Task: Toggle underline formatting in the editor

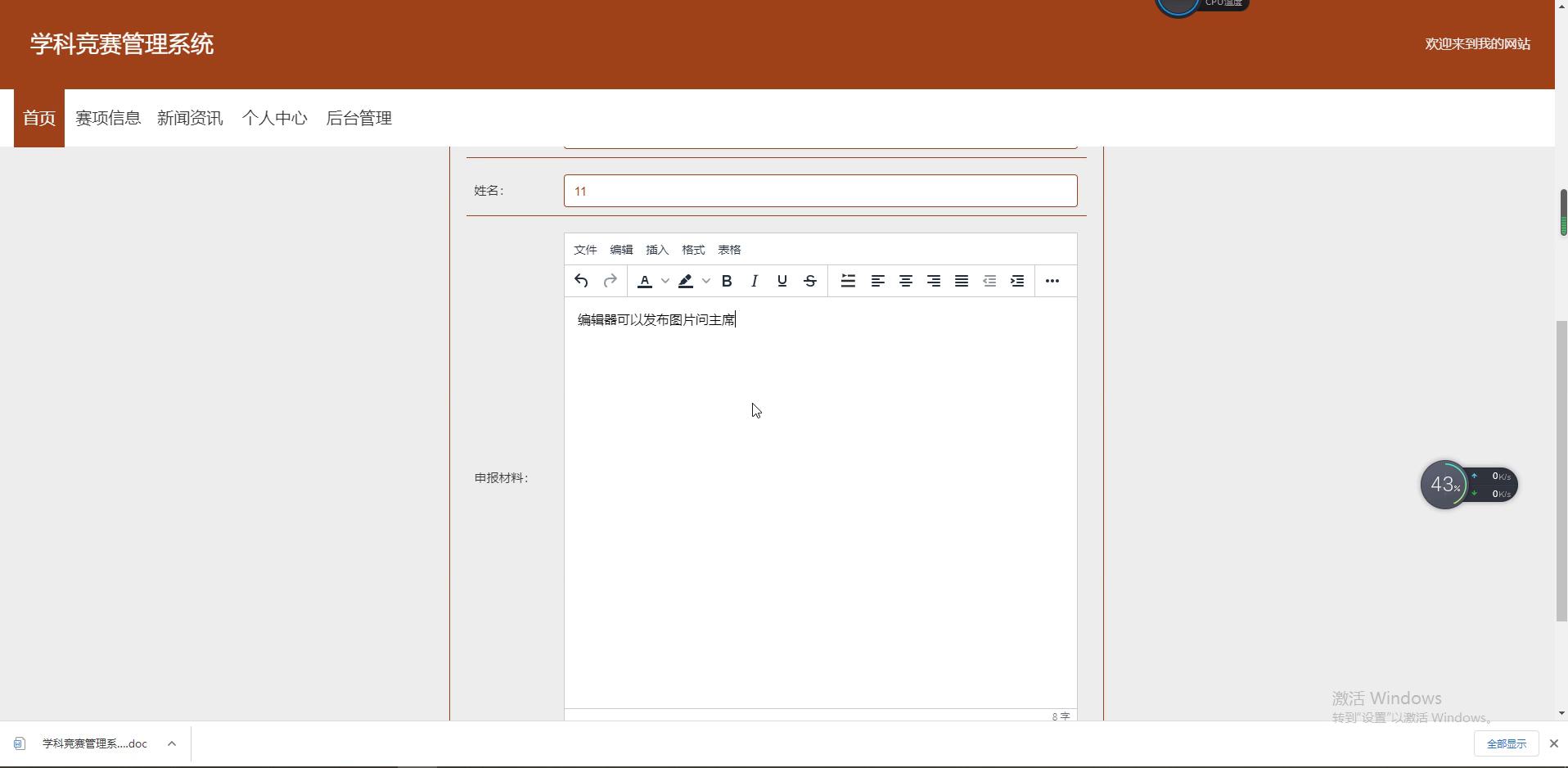Action: (782, 281)
